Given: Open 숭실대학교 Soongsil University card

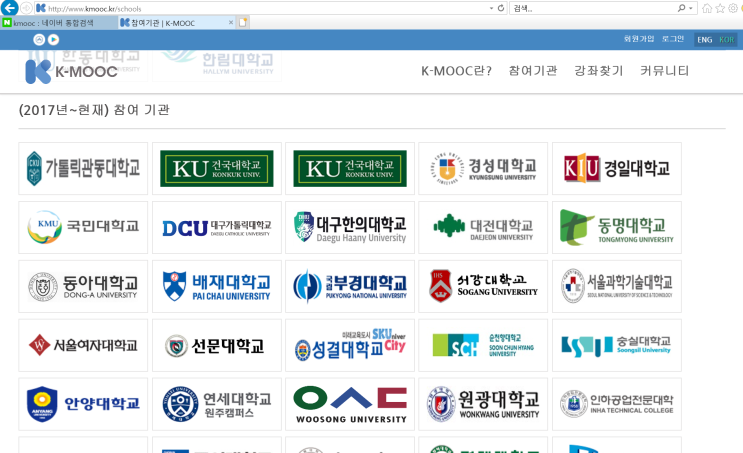Looking at the screenshot, I should click(x=616, y=345).
